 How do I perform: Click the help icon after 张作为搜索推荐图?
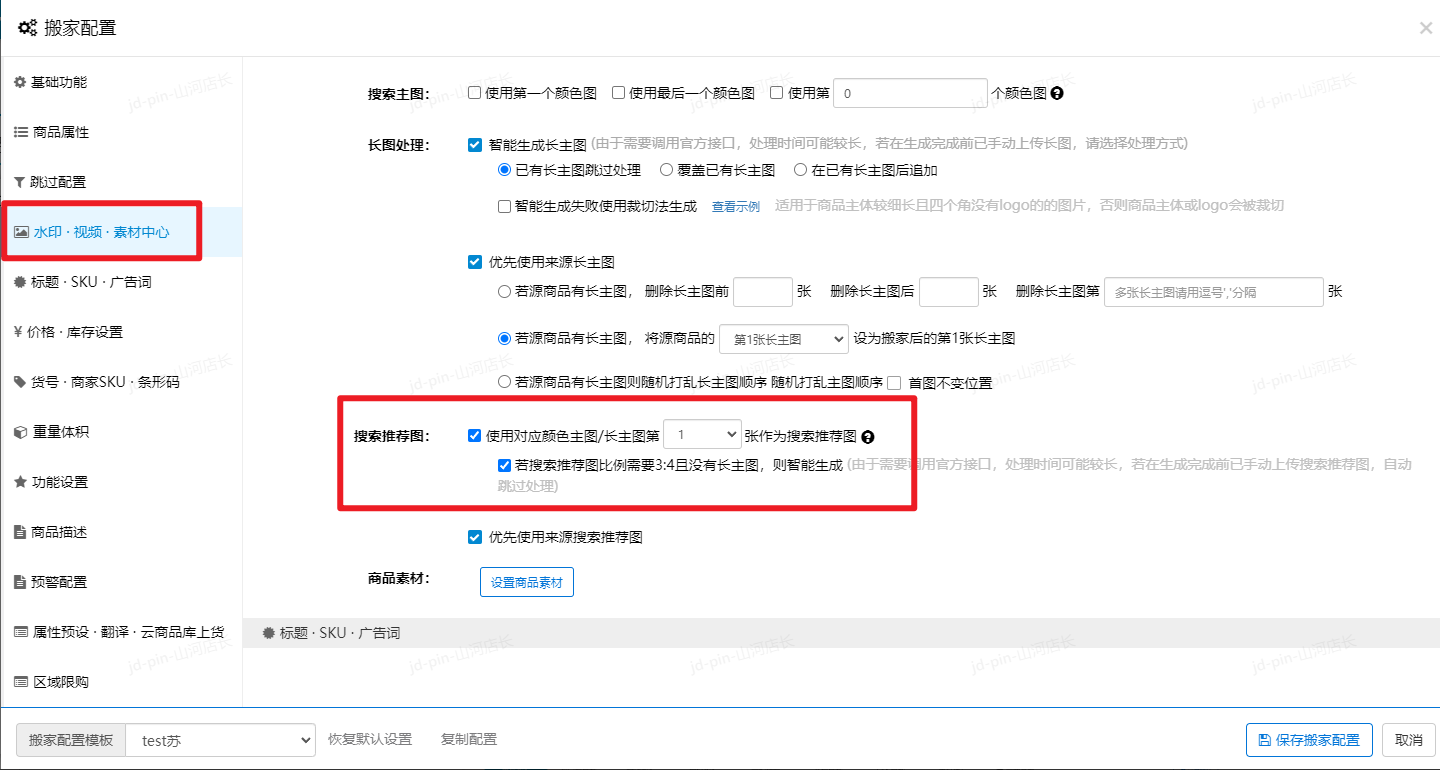pos(868,437)
